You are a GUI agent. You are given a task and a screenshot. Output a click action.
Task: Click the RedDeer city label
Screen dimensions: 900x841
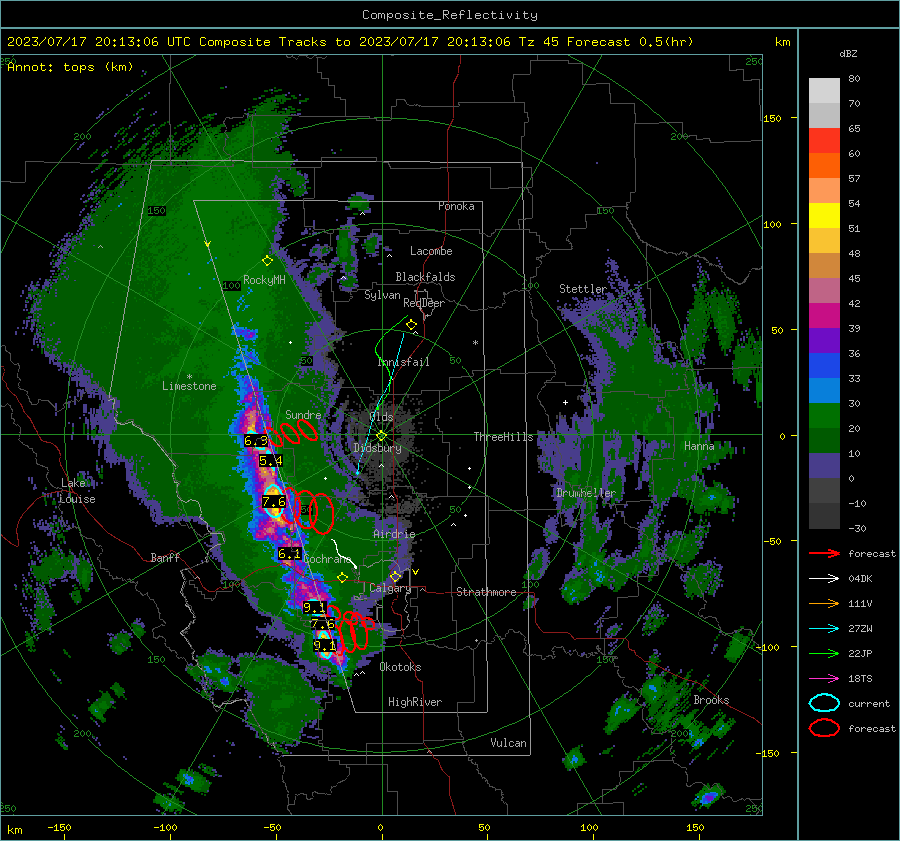click(x=424, y=303)
